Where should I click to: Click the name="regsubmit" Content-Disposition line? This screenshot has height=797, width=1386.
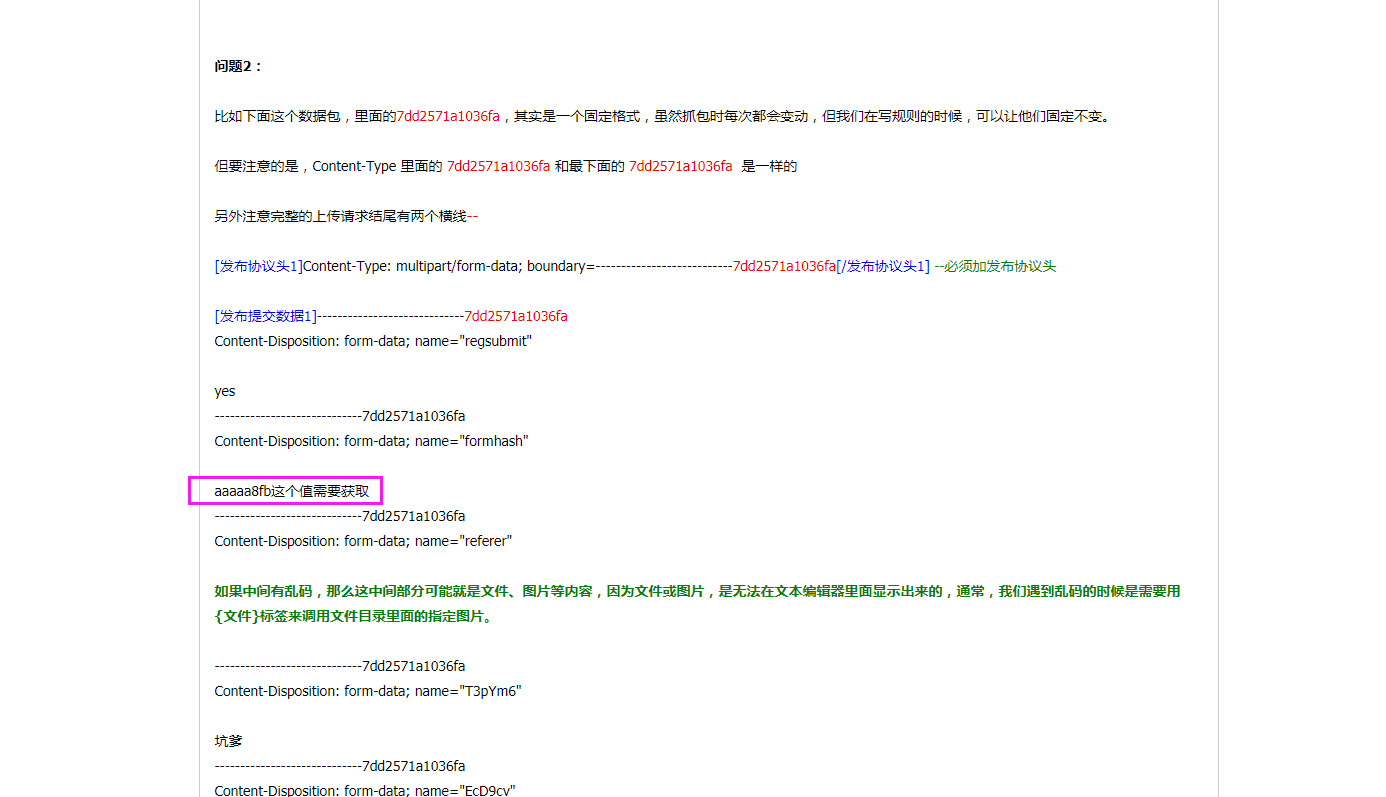(372, 340)
